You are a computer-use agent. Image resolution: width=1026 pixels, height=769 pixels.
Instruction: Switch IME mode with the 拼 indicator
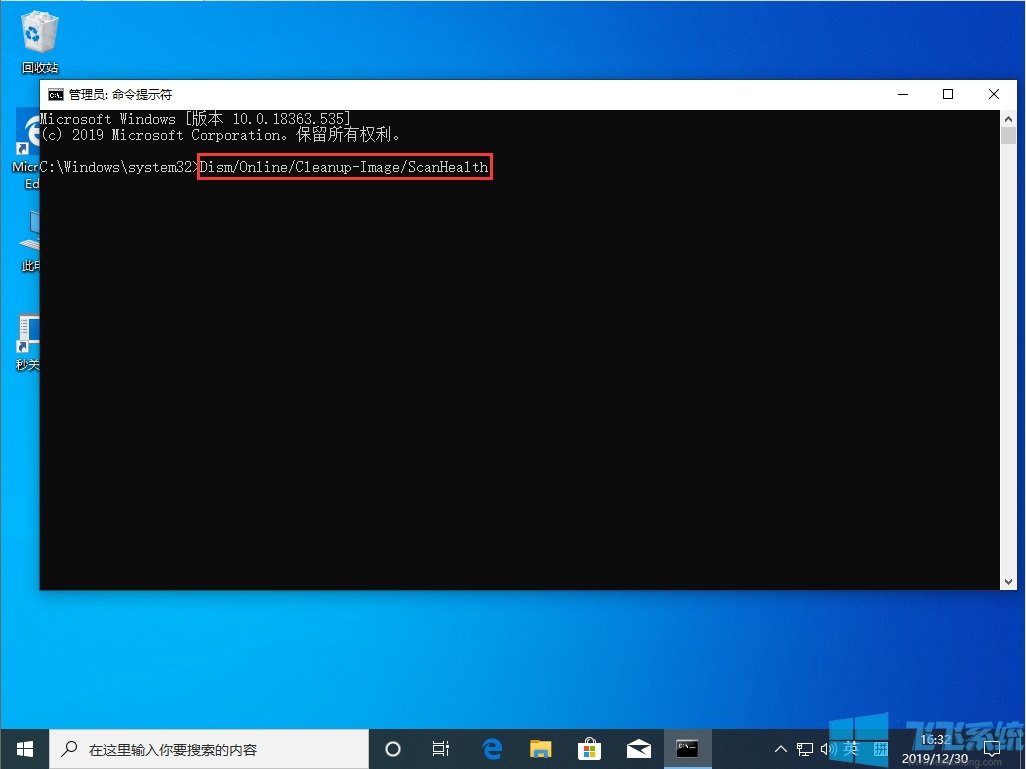coord(880,748)
